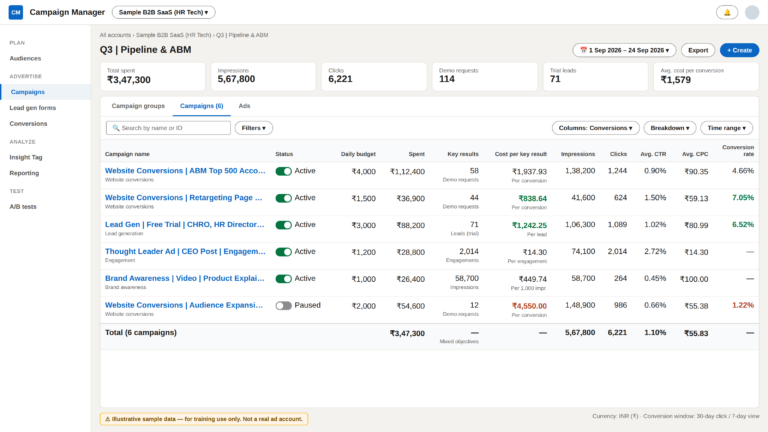This screenshot has height=432, width=768.
Task: Toggle Lead Gen Free Trial status switch
Action: 284,225
